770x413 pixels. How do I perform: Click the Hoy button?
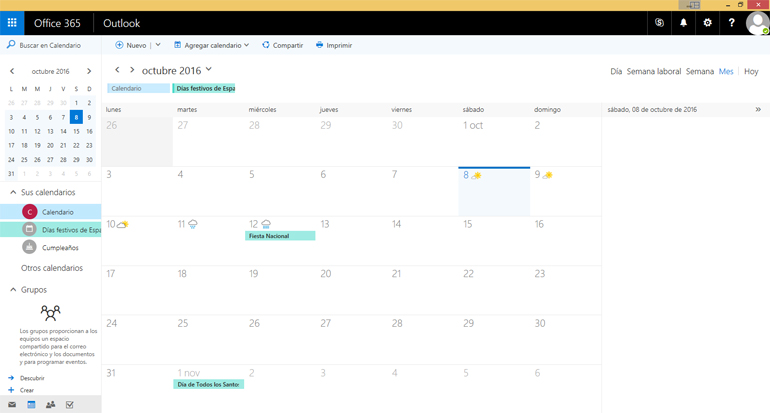click(x=750, y=72)
